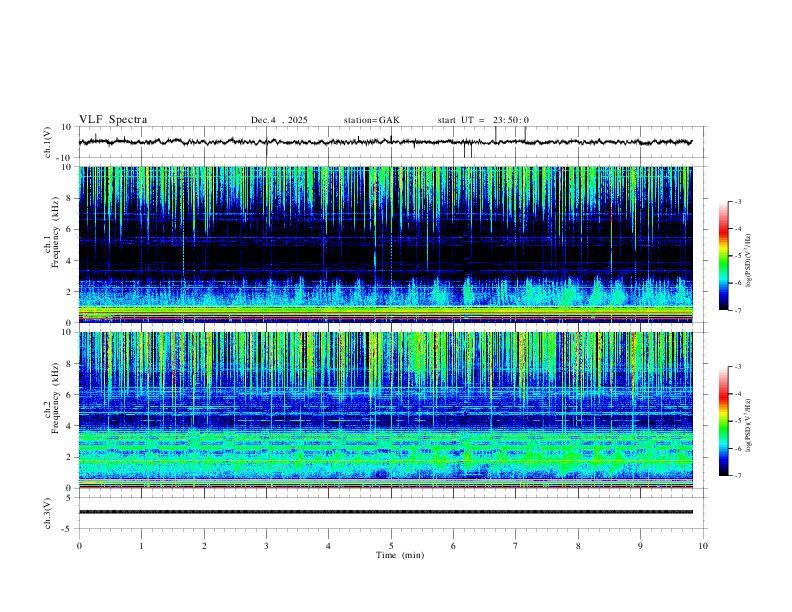Click the ch.1 voltage waveform trace
The height and width of the screenshot is (612, 792).
tap(386, 142)
